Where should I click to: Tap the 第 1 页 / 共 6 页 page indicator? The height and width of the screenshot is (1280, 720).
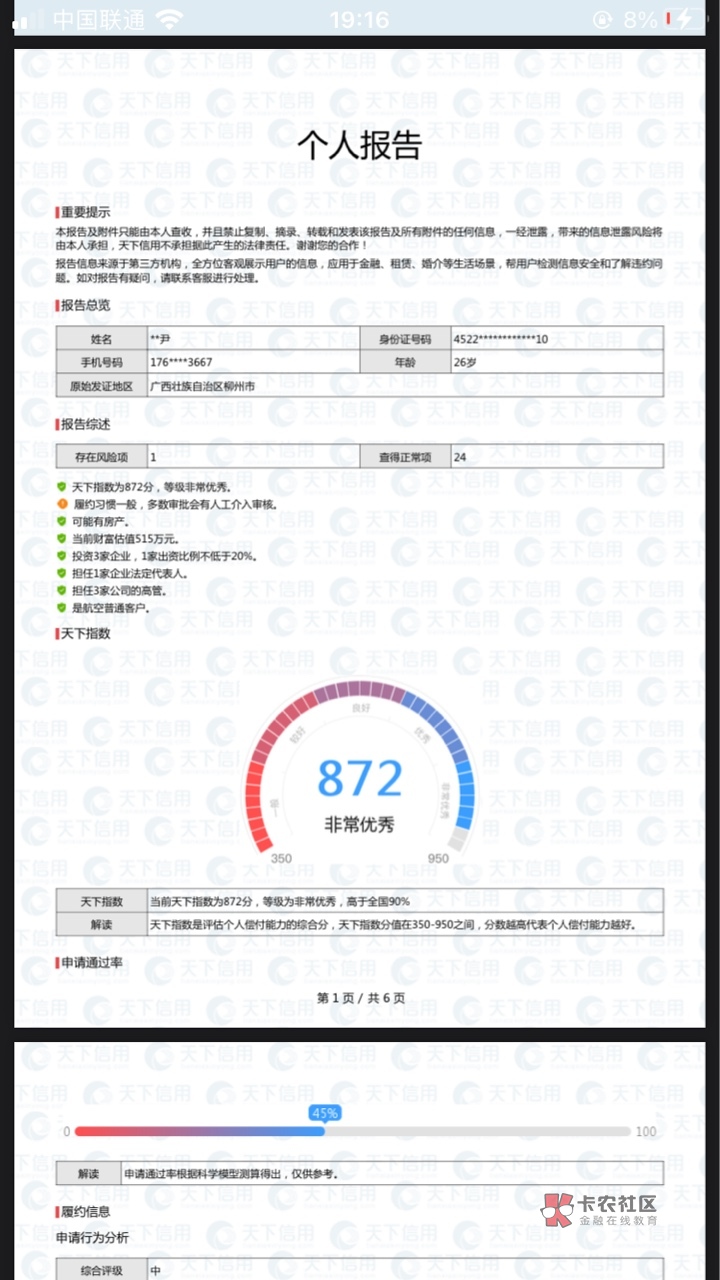pyautogui.click(x=360, y=998)
